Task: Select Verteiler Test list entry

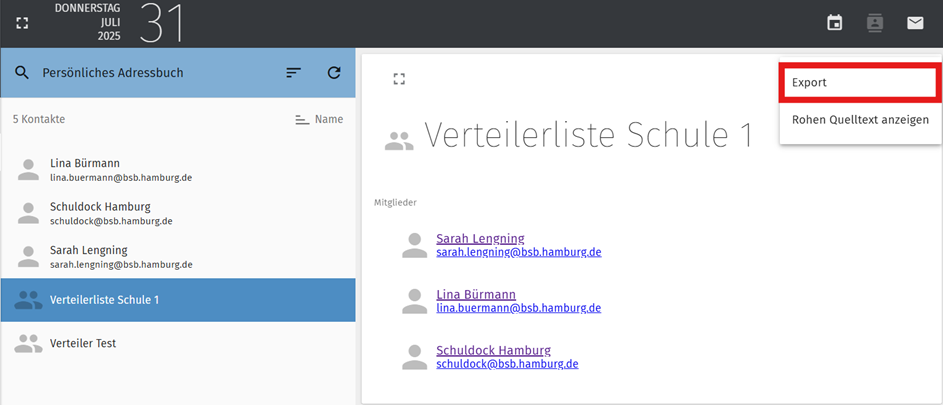Action: coord(178,344)
